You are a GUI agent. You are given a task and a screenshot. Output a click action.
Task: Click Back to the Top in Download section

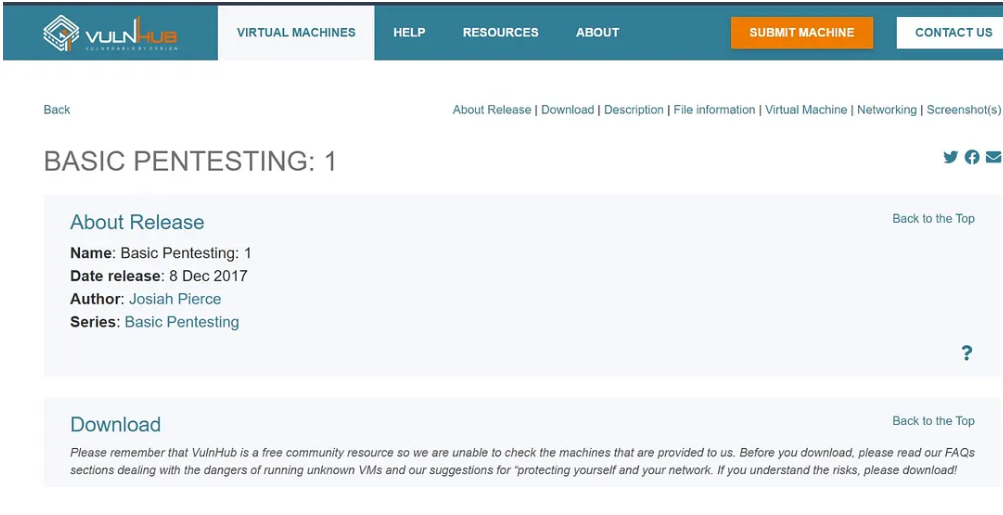click(x=933, y=421)
